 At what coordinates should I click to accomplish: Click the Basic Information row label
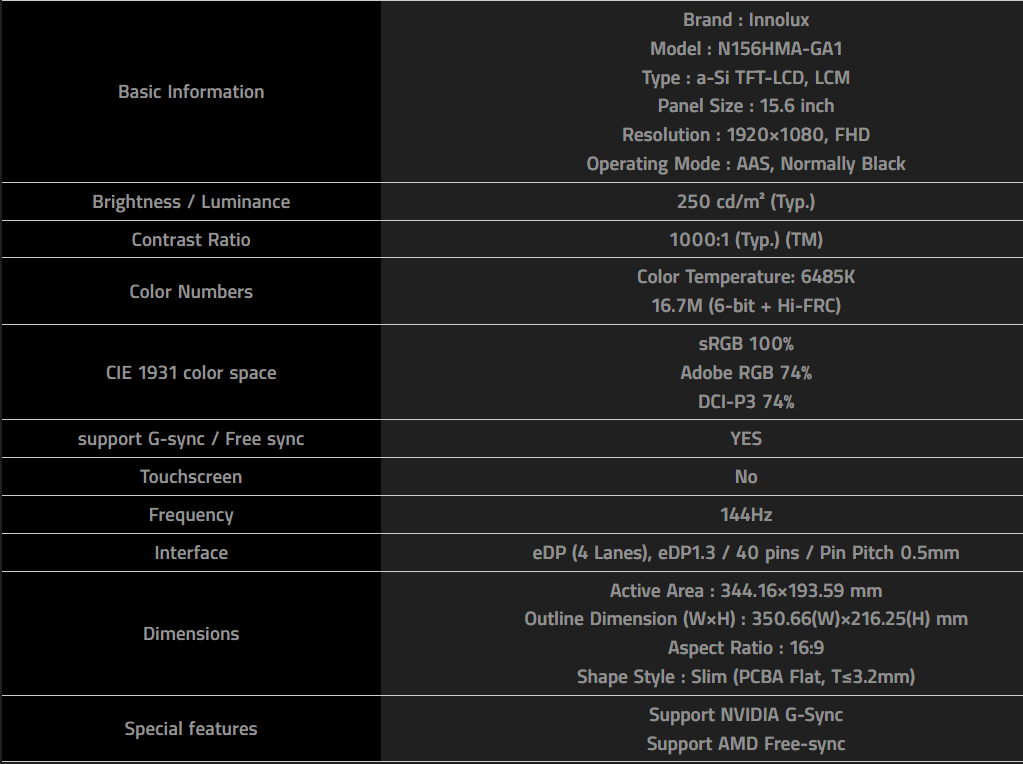tap(191, 92)
